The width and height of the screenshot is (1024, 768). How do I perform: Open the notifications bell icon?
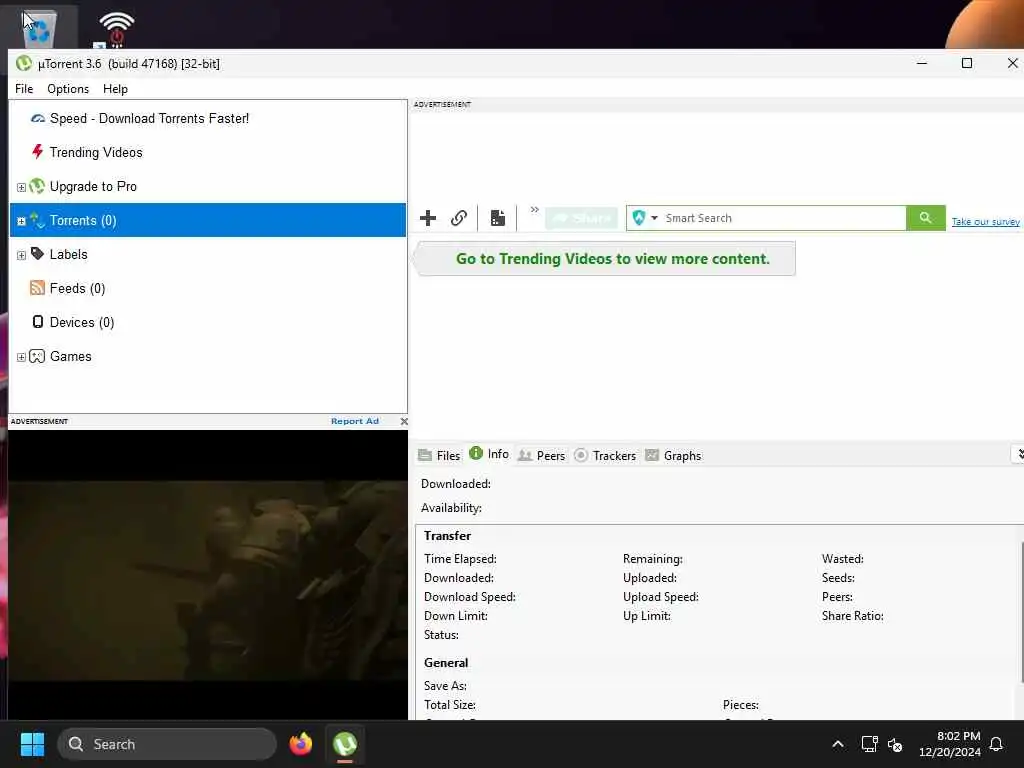(997, 744)
